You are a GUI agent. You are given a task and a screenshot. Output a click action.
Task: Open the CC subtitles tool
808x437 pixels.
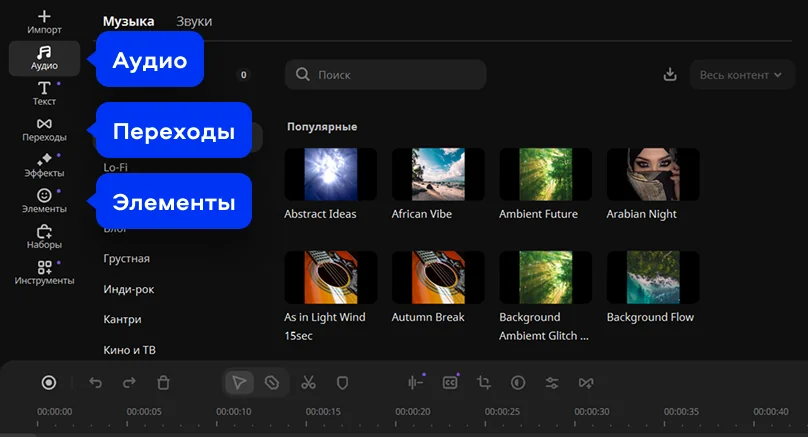[x=450, y=383]
